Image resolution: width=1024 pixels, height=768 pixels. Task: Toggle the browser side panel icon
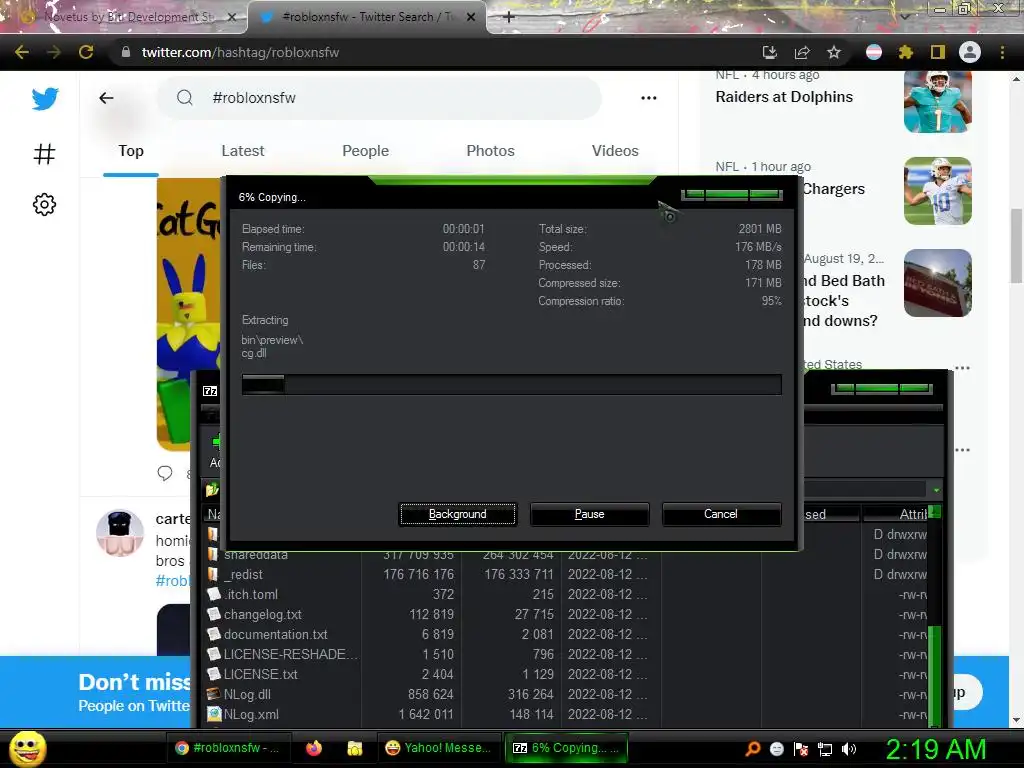(x=938, y=52)
